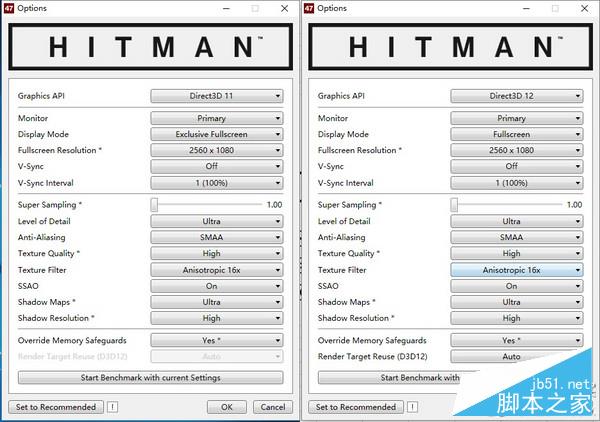Click Super Sampling 1.00 value in right window
600x422 pixels.
coord(574,205)
